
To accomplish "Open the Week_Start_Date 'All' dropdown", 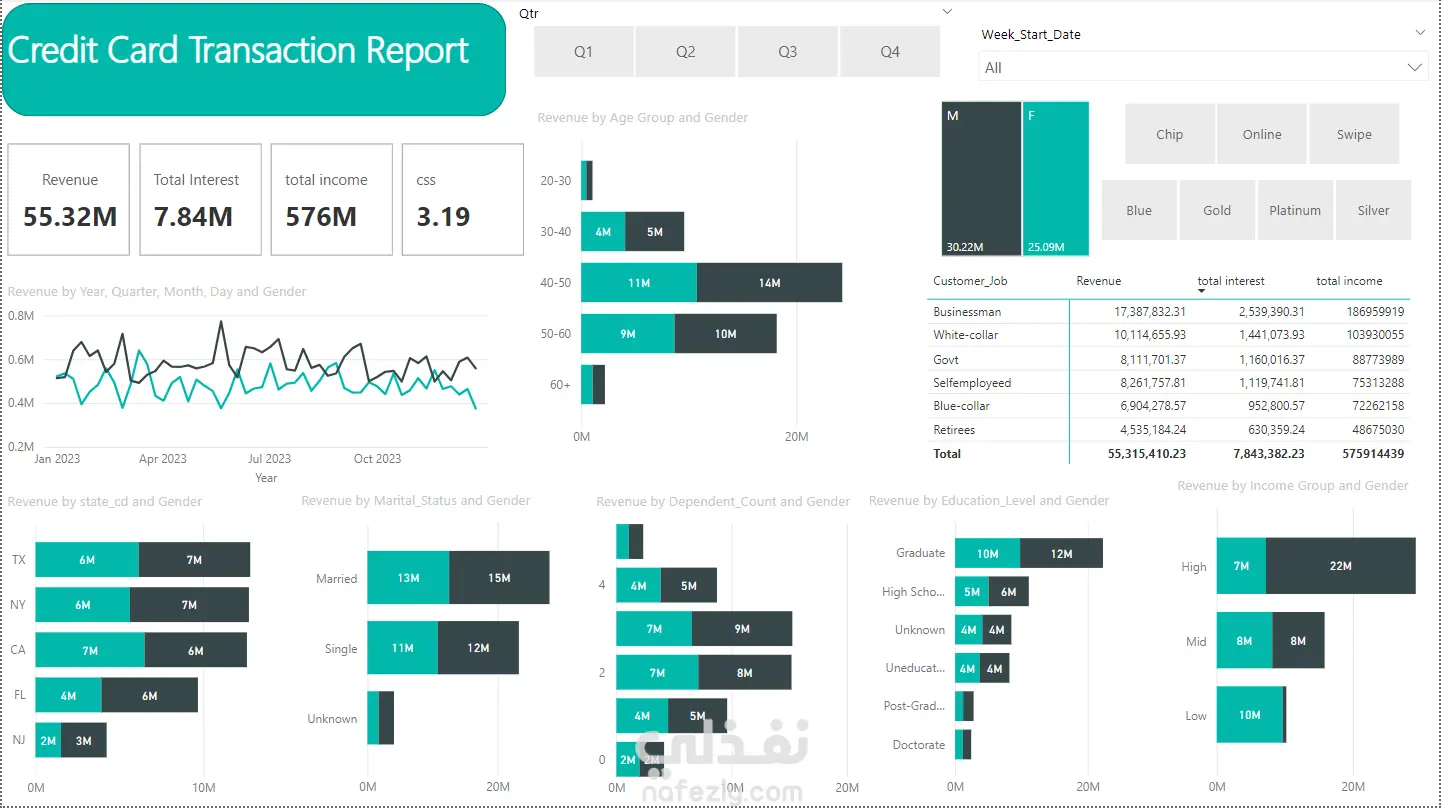I will pyautogui.click(x=1203, y=67).
